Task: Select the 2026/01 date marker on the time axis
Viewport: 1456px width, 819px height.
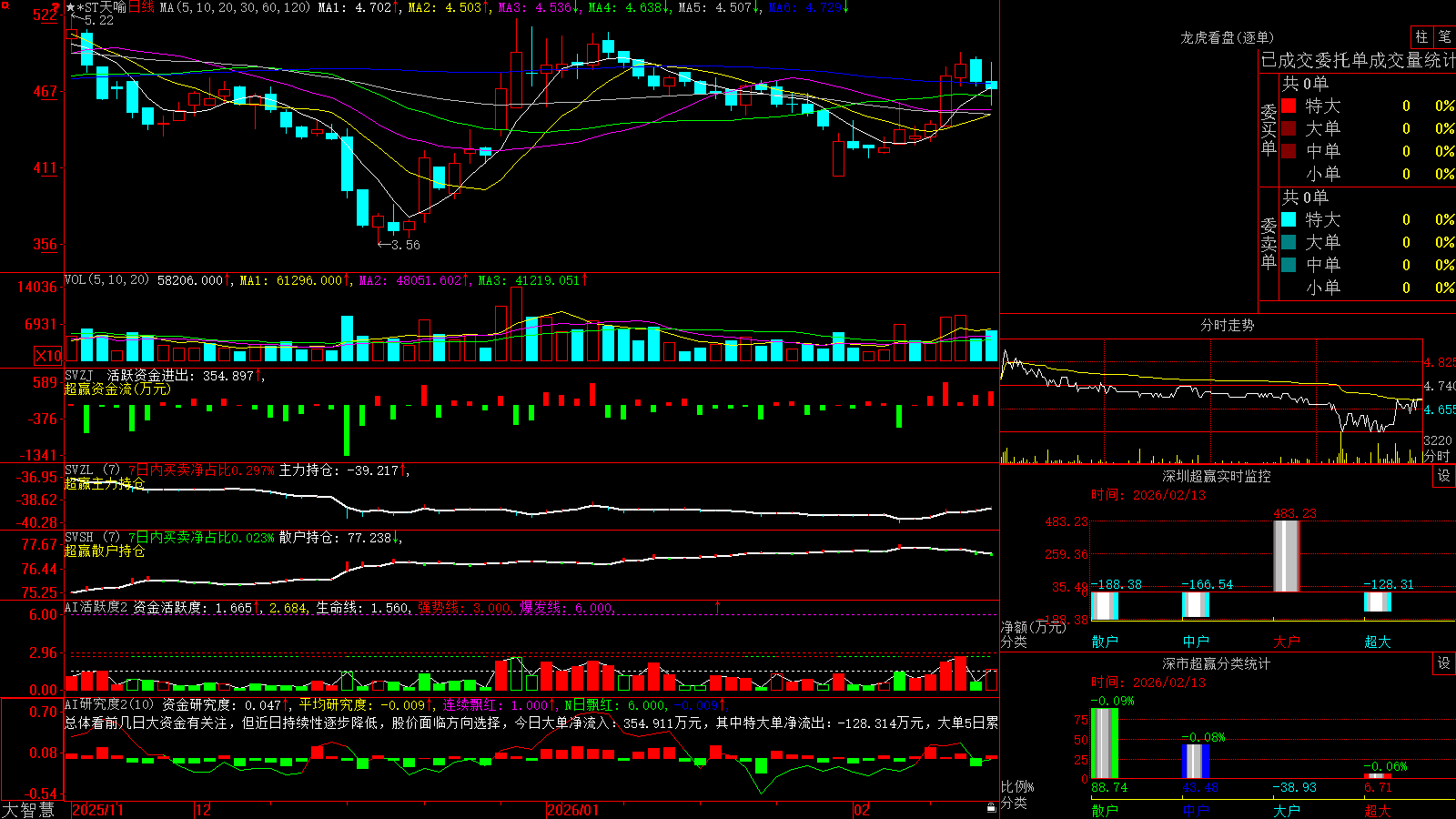Action: tap(572, 810)
